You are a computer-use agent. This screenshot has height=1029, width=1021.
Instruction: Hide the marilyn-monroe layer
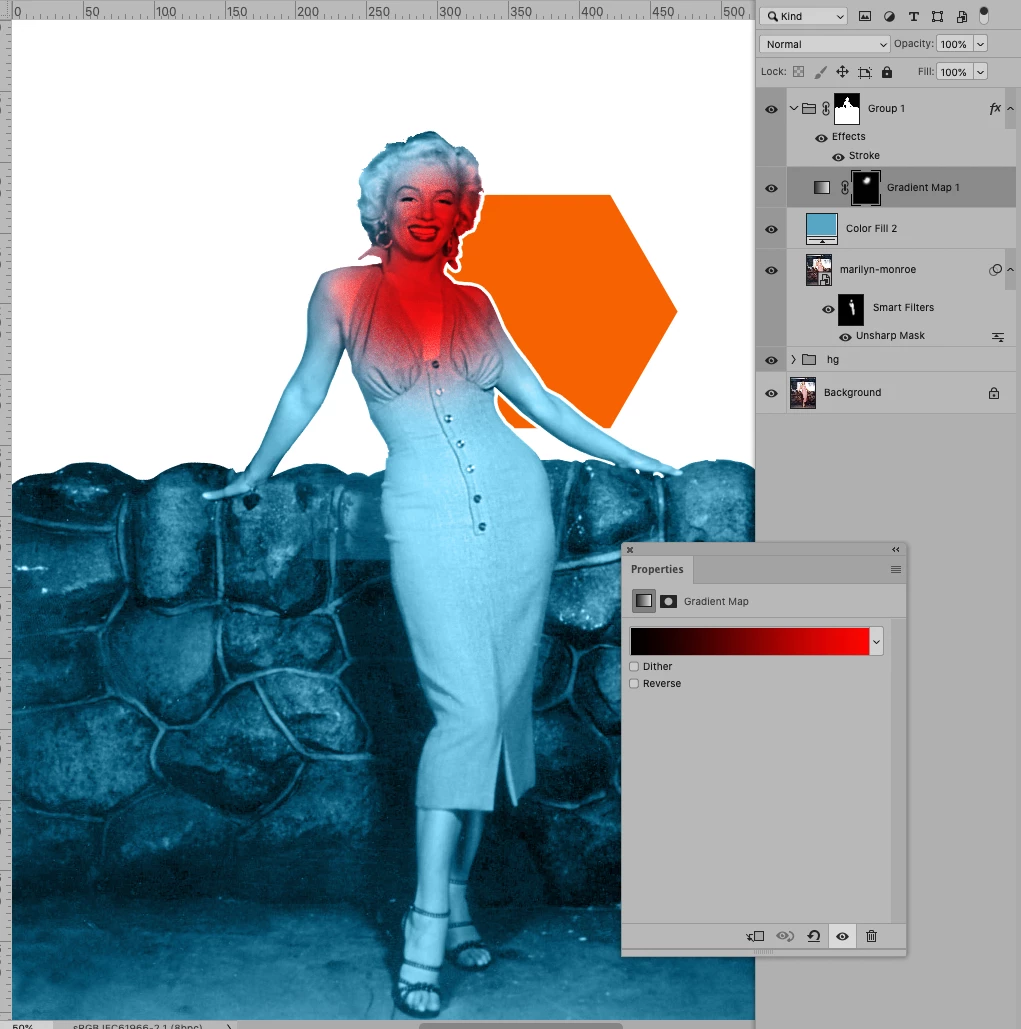772,270
